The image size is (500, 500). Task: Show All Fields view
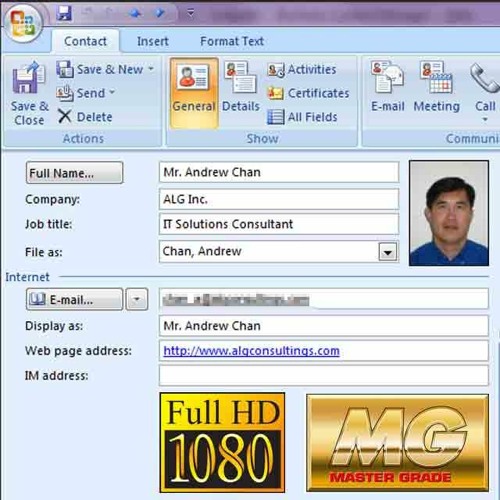[x=302, y=117]
